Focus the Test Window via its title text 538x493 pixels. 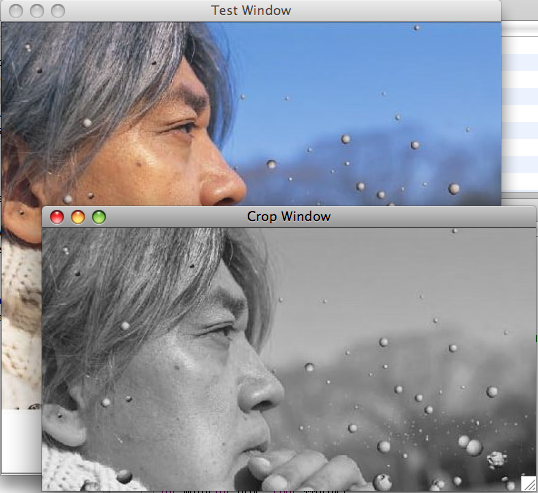[x=251, y=10]
